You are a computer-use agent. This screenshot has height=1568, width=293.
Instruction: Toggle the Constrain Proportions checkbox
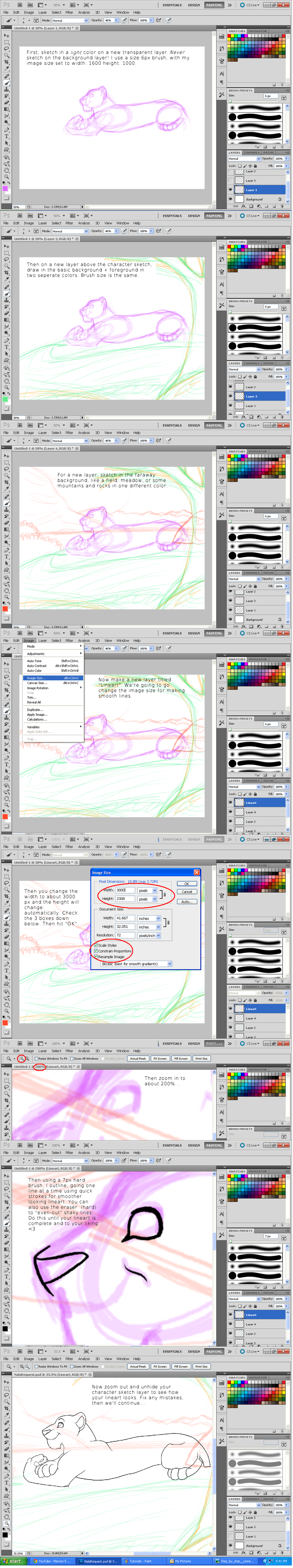tap(96, 951)
